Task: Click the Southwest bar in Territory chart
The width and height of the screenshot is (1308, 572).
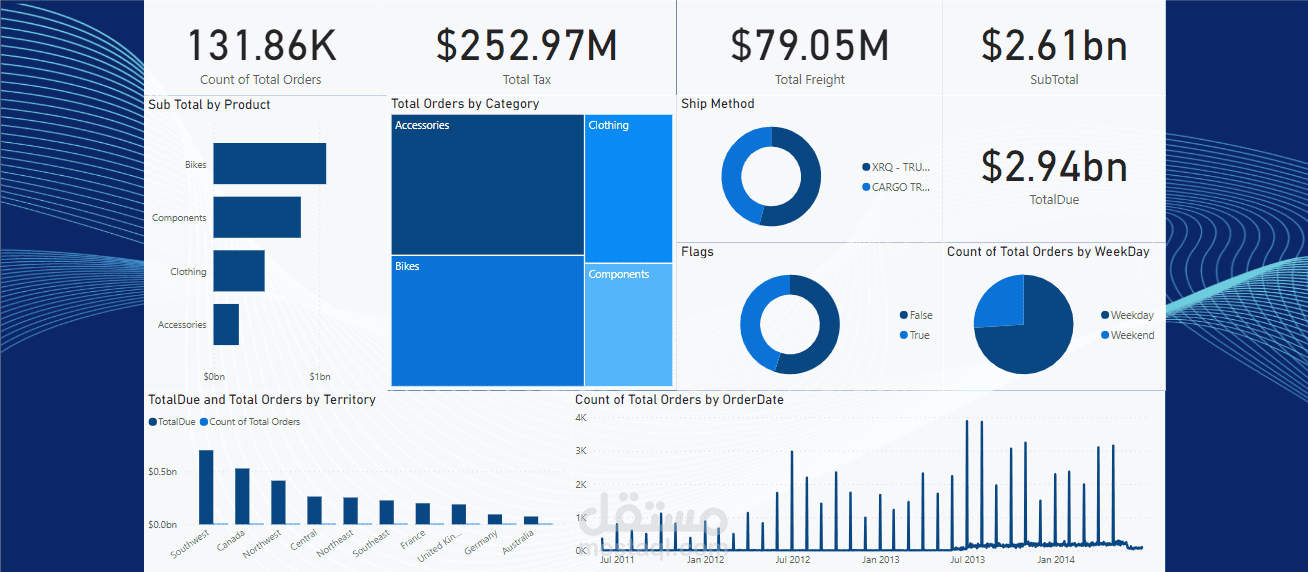Action: pyautogui.click(x=206, y=487)
